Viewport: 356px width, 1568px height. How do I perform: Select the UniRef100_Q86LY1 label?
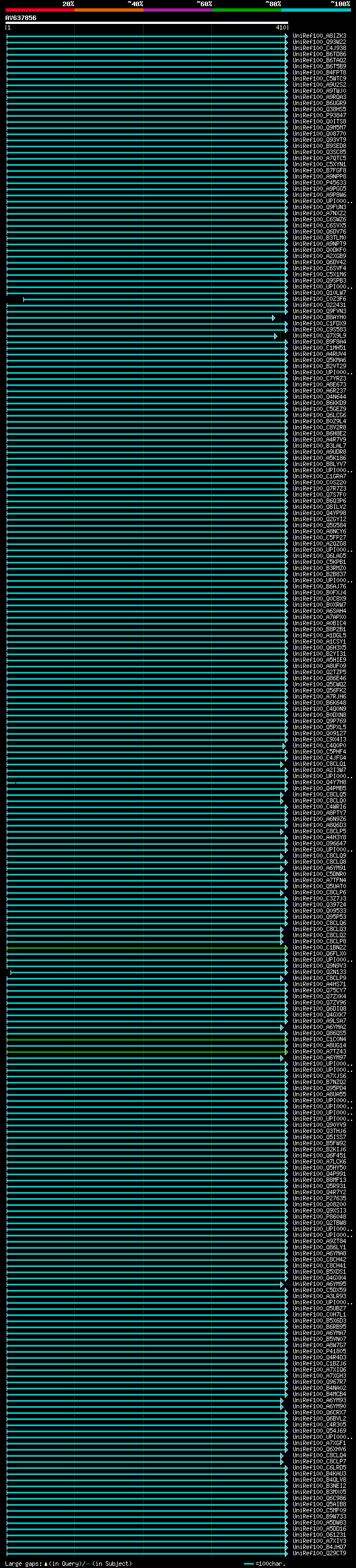tap(319, 1247)
